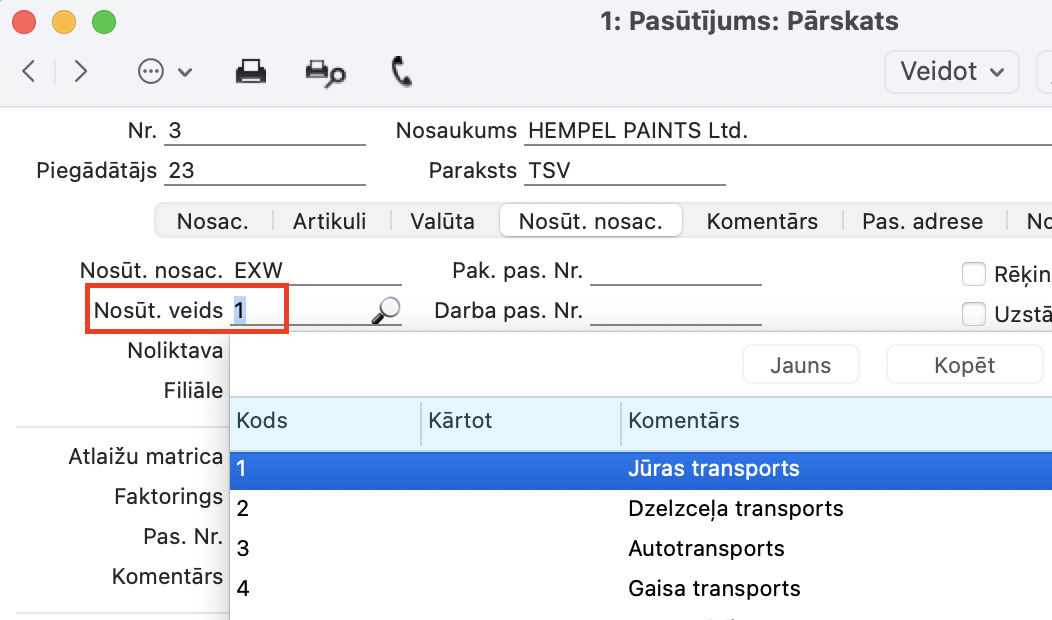This screenshot has width=1052, height=620.
Task: Close the window with red button
Action: pos(24,21)
